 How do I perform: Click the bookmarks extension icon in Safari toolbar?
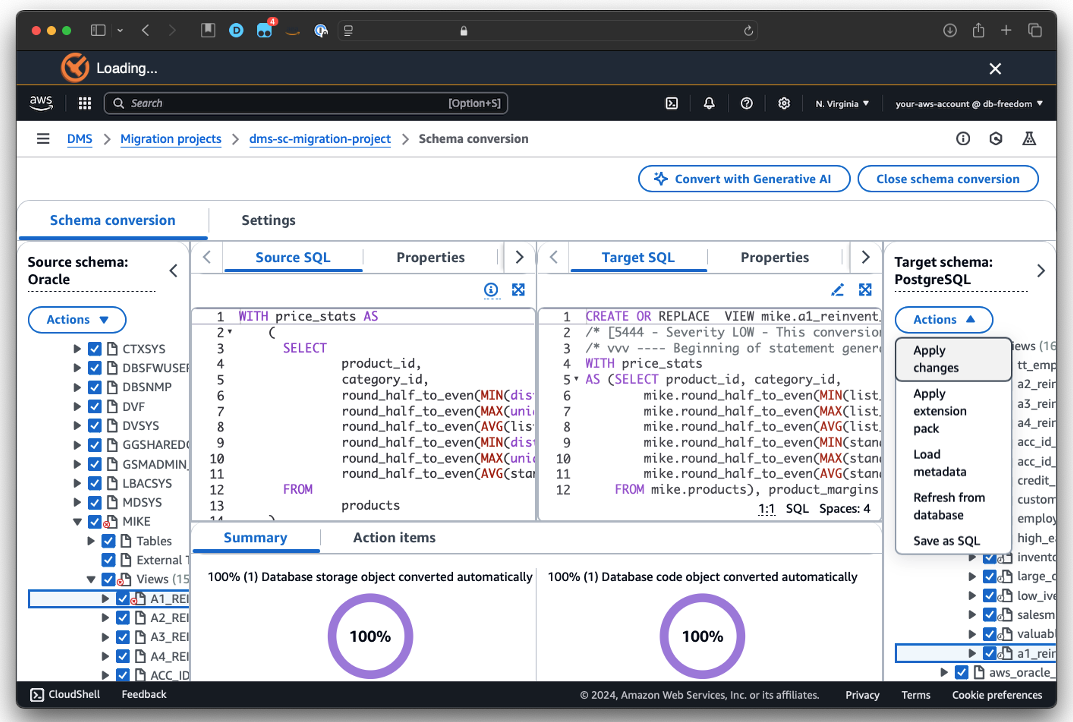point(207,30)
